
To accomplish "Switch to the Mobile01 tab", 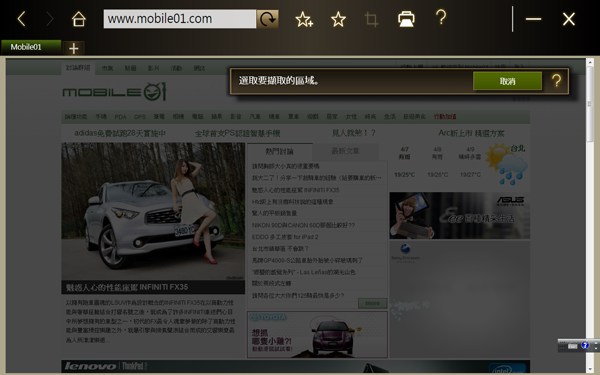I will pyautogui.click(x=31, y=47).
